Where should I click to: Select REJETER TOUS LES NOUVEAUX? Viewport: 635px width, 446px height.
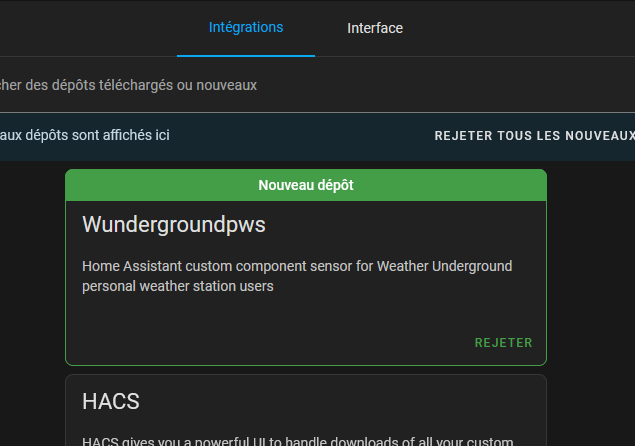point(535,136)
